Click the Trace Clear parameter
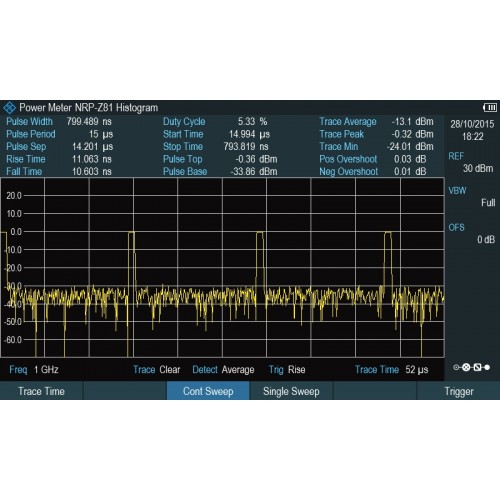Viewport: 500px width, 500px height. (157, 370)
